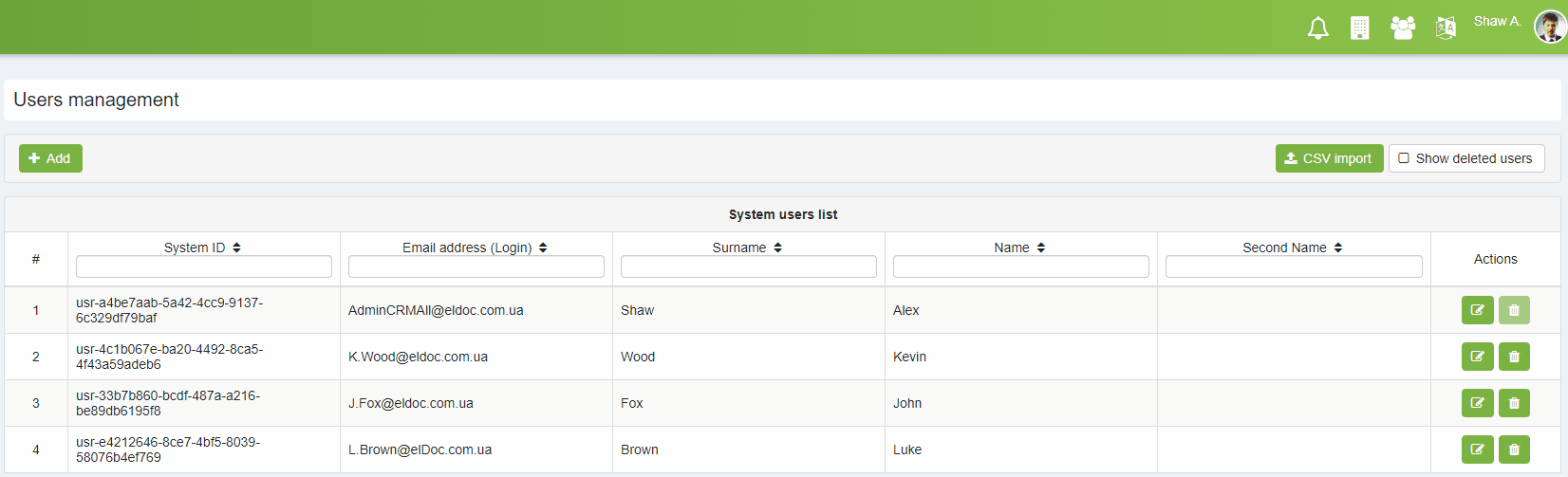Viewport: 1568px width, 477px height.
Task: Sort the Surname column
Action: (777, 248)
